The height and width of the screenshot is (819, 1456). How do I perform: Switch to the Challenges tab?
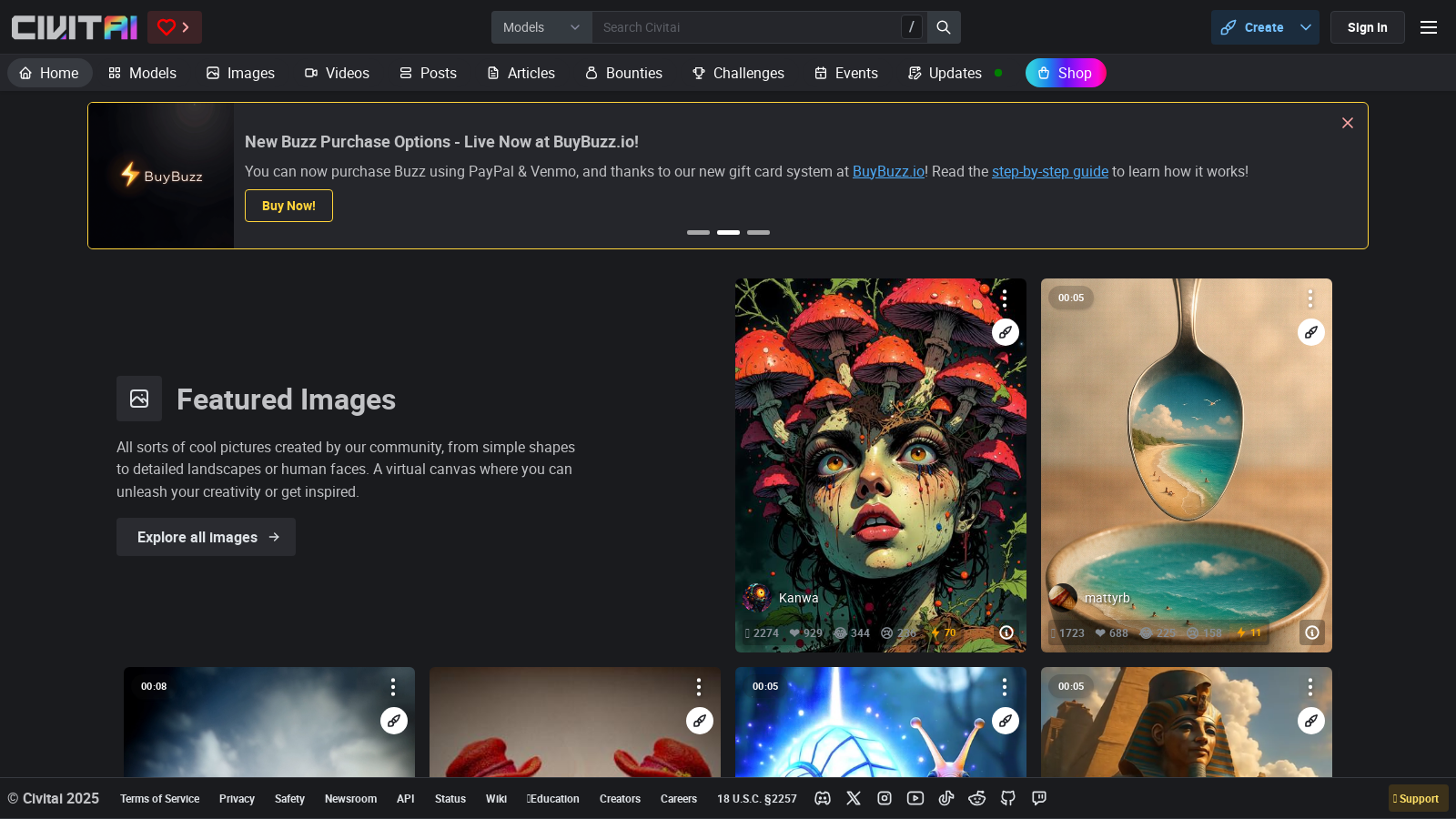point(738,73)
